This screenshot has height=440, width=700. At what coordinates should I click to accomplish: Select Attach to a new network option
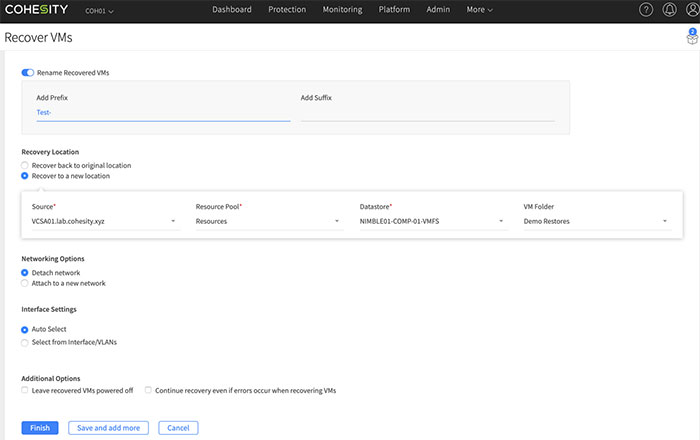point(25,283)
